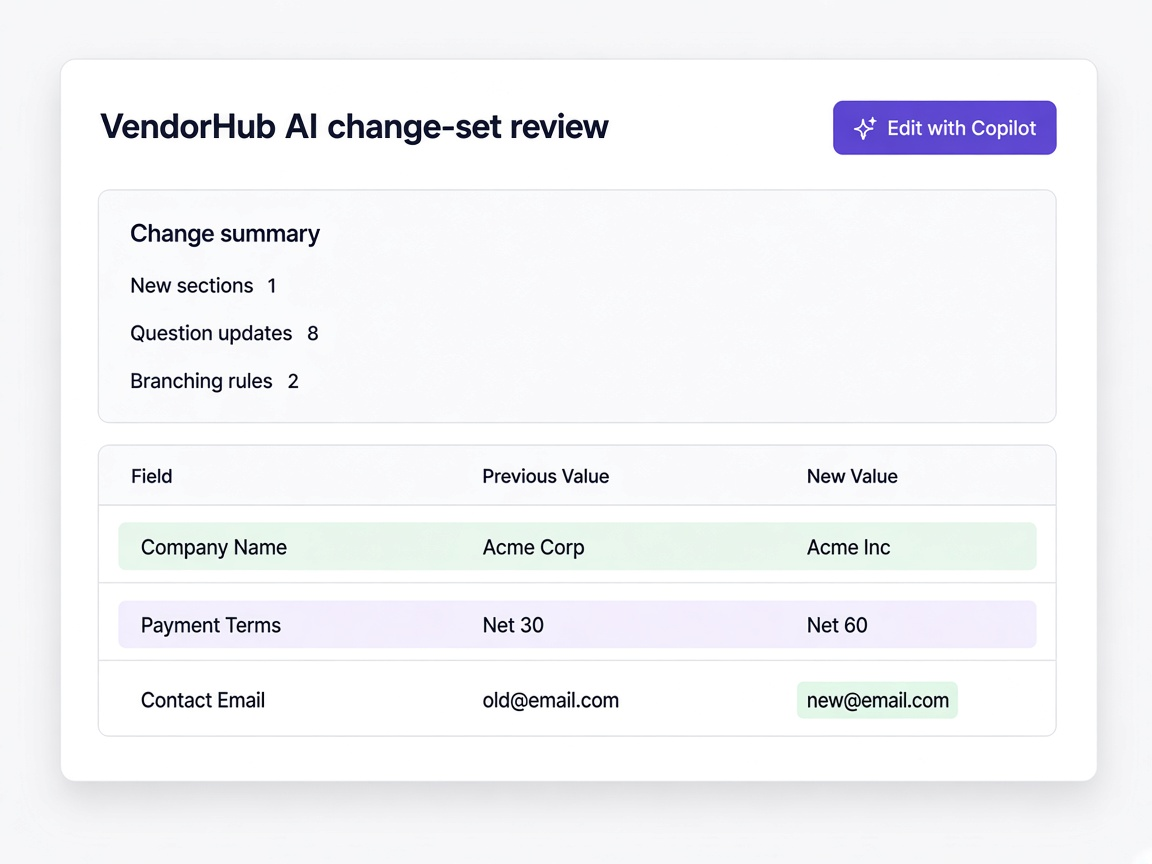Click the Question updates label
The height and width of the screenshot is (864, 1152).
point(211,334)
